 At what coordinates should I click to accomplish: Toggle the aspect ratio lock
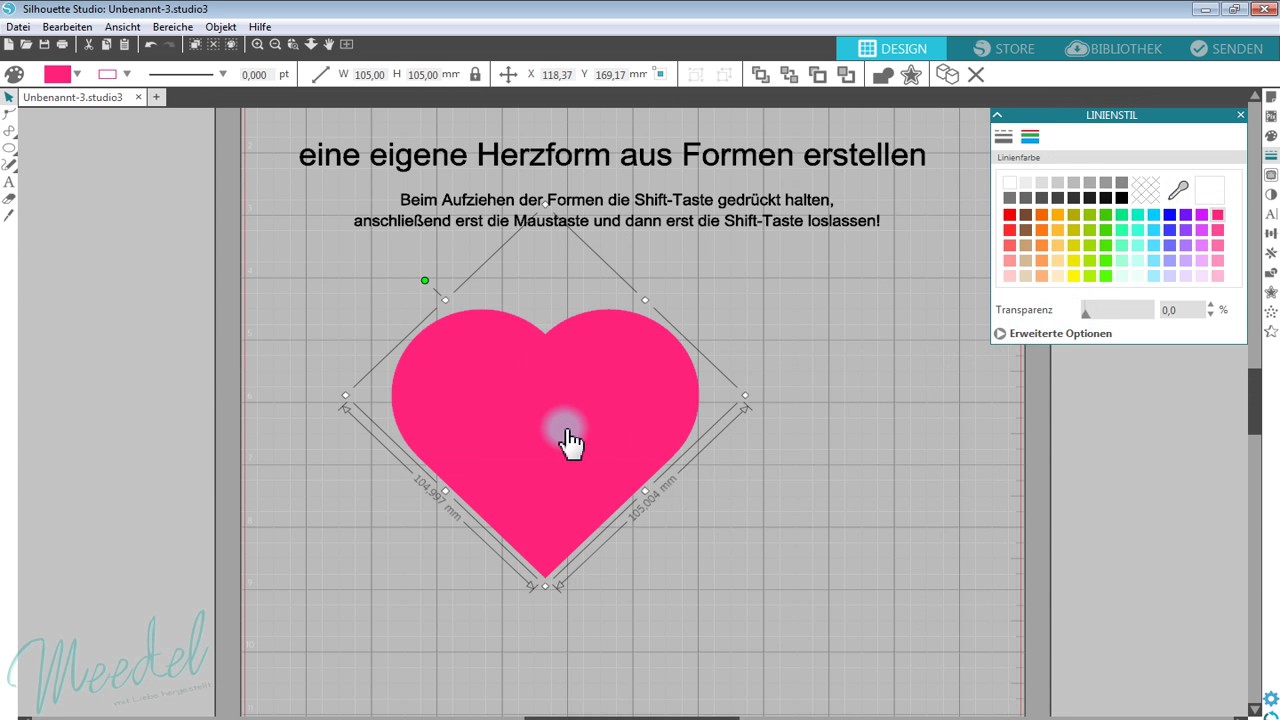point(475,75)
